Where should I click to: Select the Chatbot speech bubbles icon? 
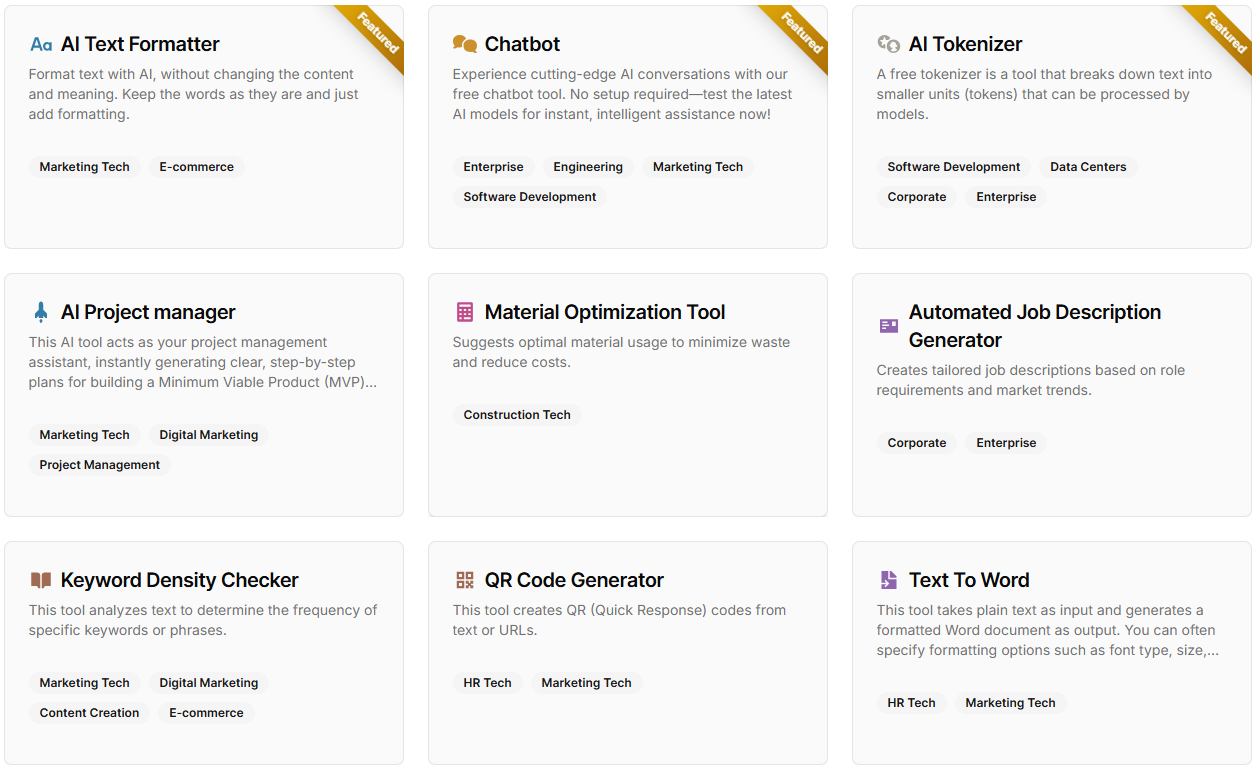[464, 44]
